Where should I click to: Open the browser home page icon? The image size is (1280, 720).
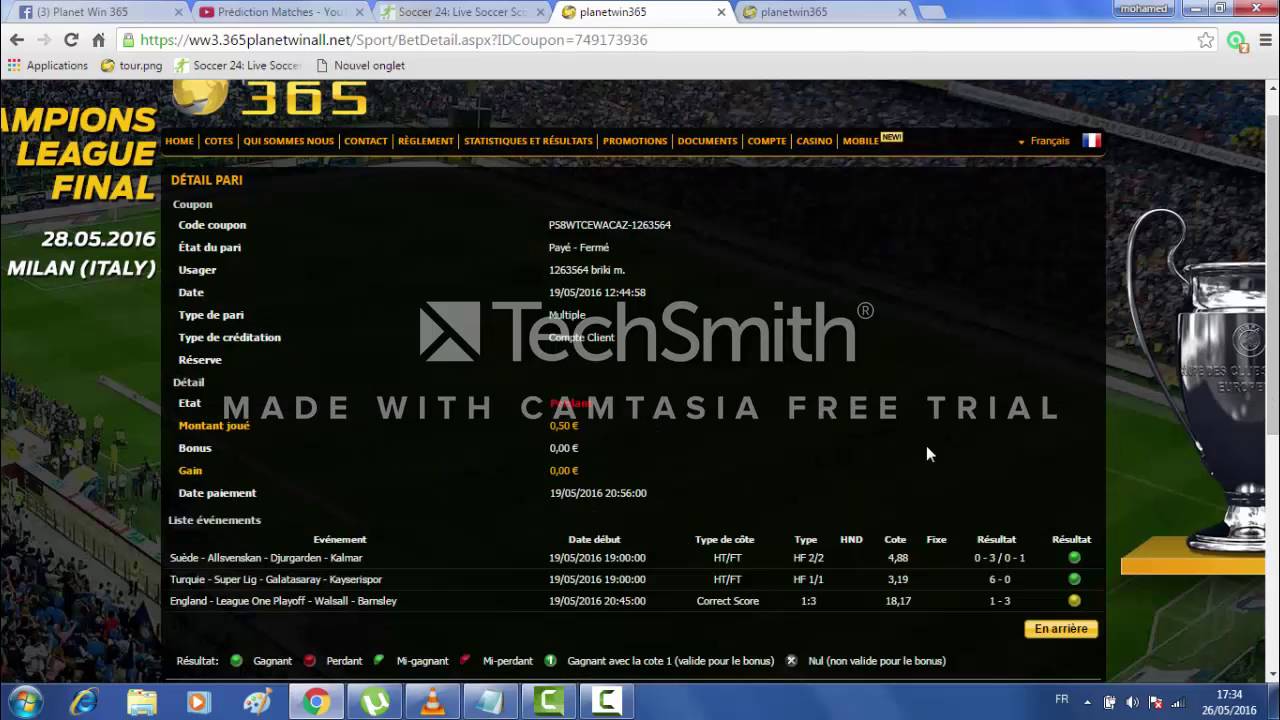[x=98, y=40]
